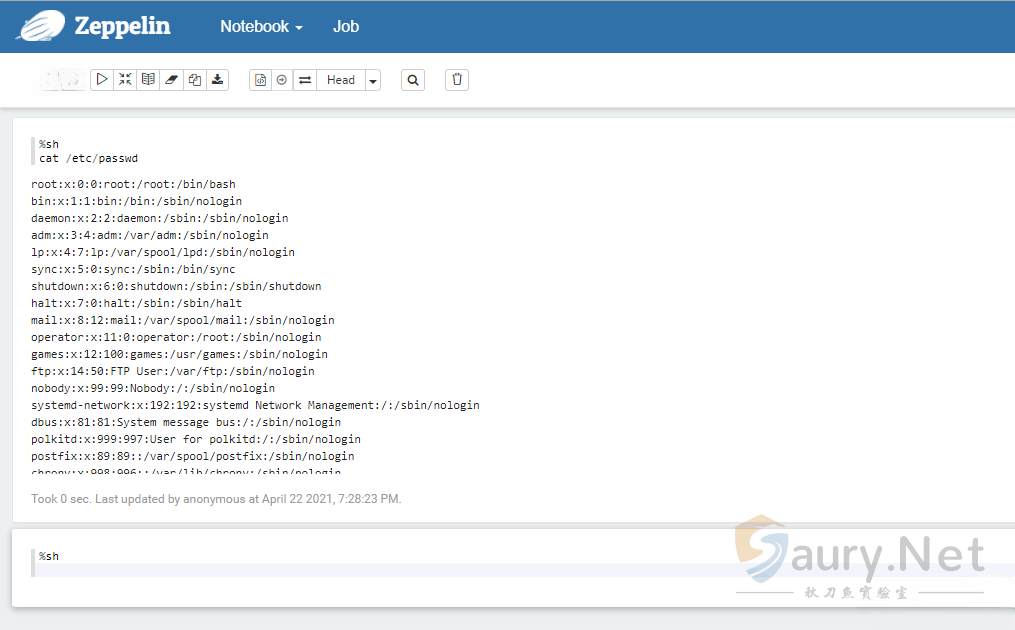Go to the Job page

click(x=346, y=27)
